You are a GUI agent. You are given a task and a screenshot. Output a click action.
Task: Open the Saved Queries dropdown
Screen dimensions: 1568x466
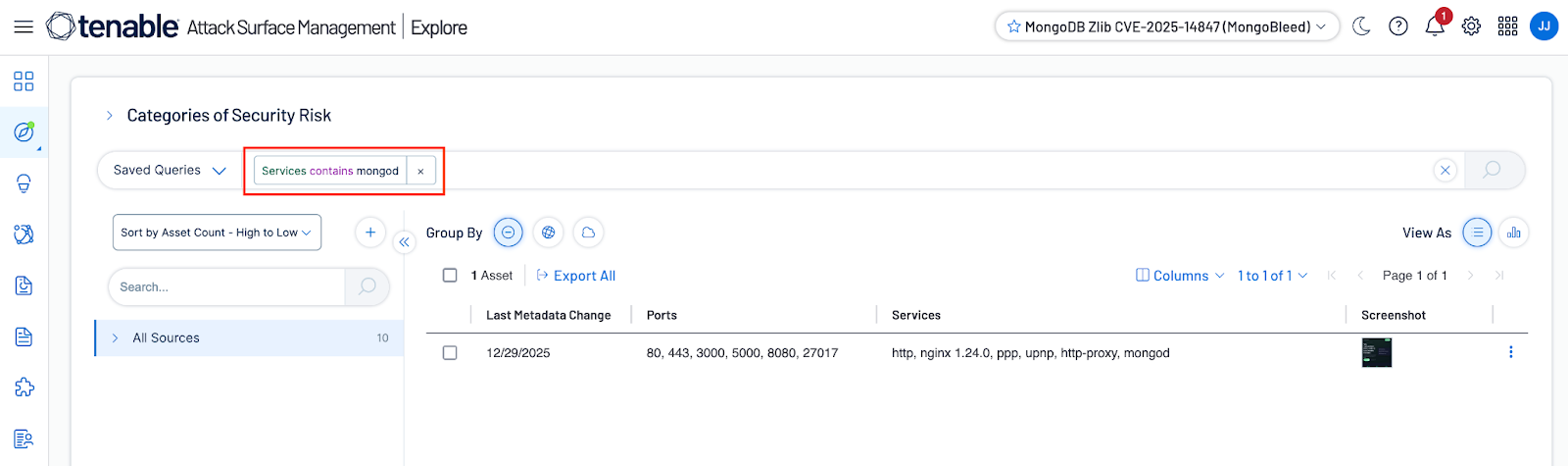[x=170, y=170]
